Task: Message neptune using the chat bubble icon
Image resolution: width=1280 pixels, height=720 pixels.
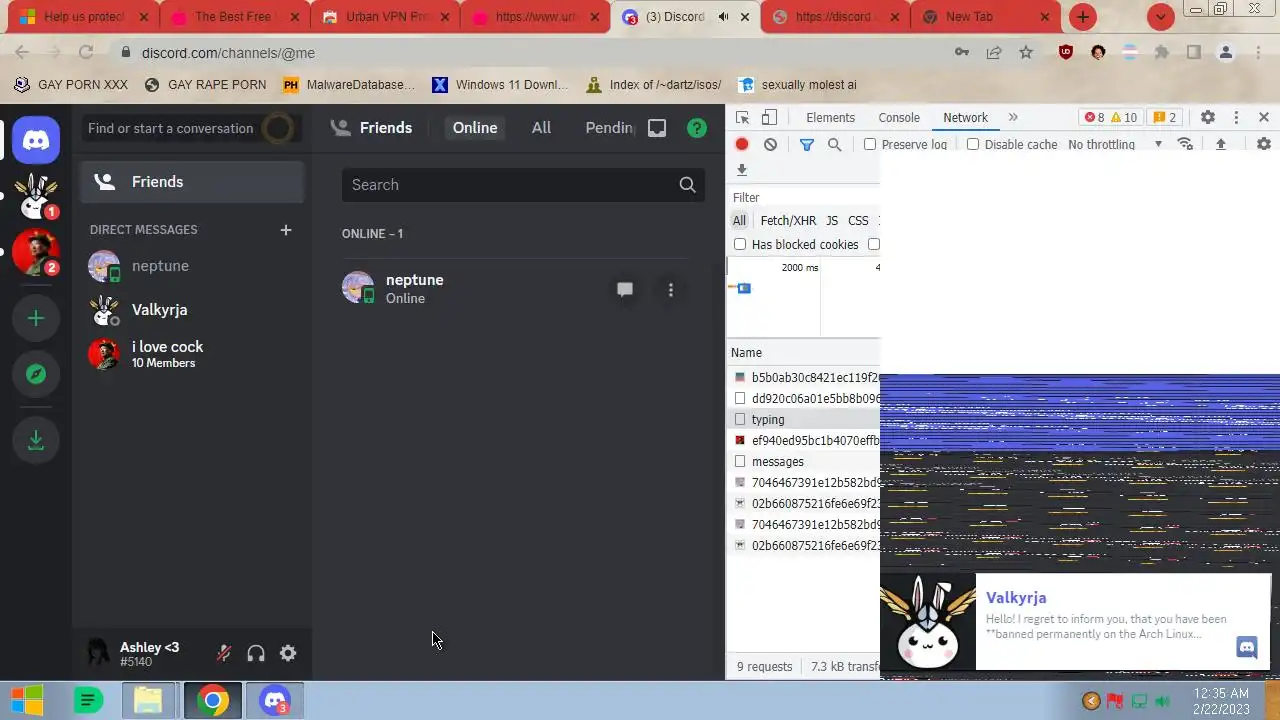Action: tap(625, 289)
